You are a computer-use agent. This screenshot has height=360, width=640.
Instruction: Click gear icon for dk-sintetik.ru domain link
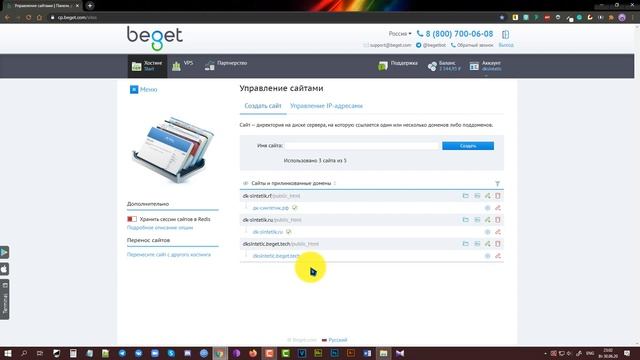487,232
